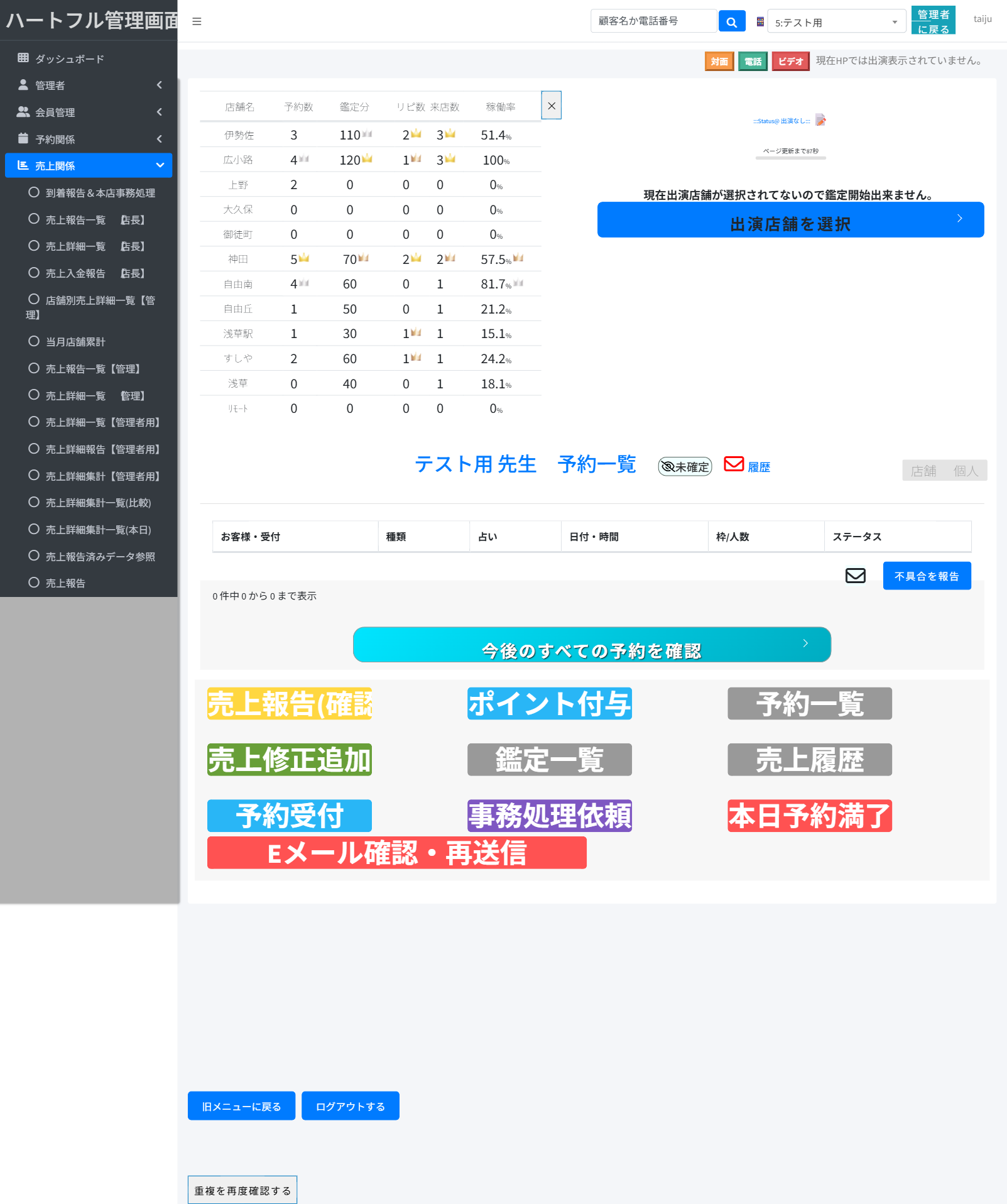Toggle the 未確定 visibility filter
Viewport: 1007px width, 1204px height.
685,467
